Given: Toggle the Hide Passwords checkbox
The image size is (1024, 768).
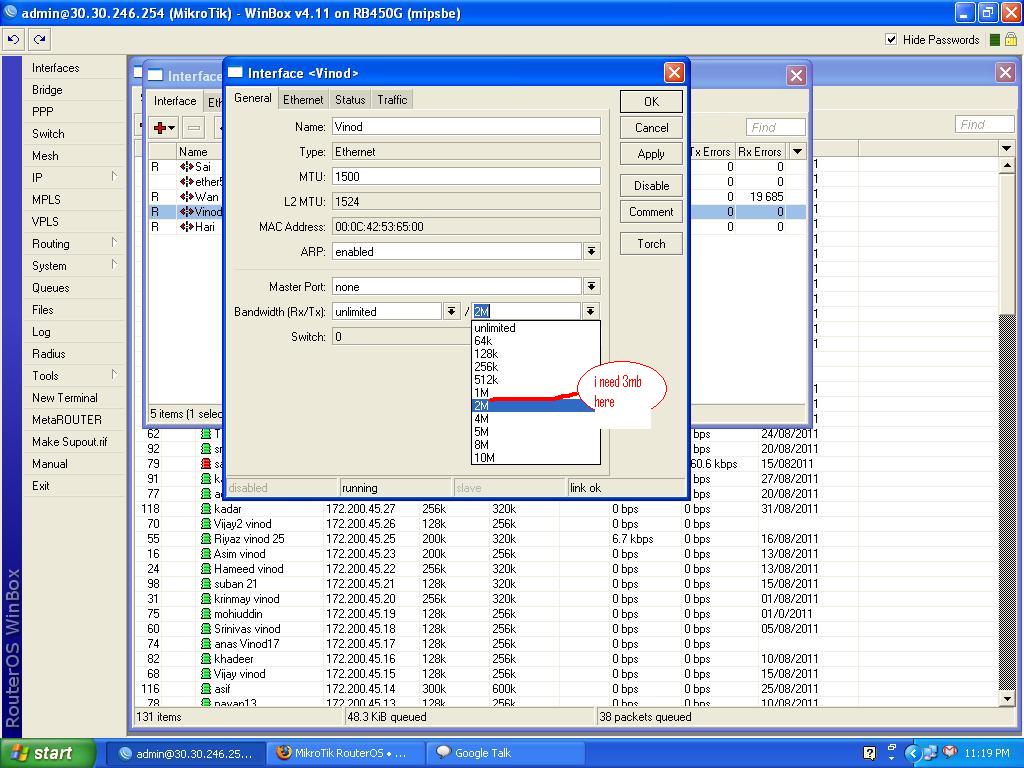Looking at the screenshot, I should coord(891,39).
